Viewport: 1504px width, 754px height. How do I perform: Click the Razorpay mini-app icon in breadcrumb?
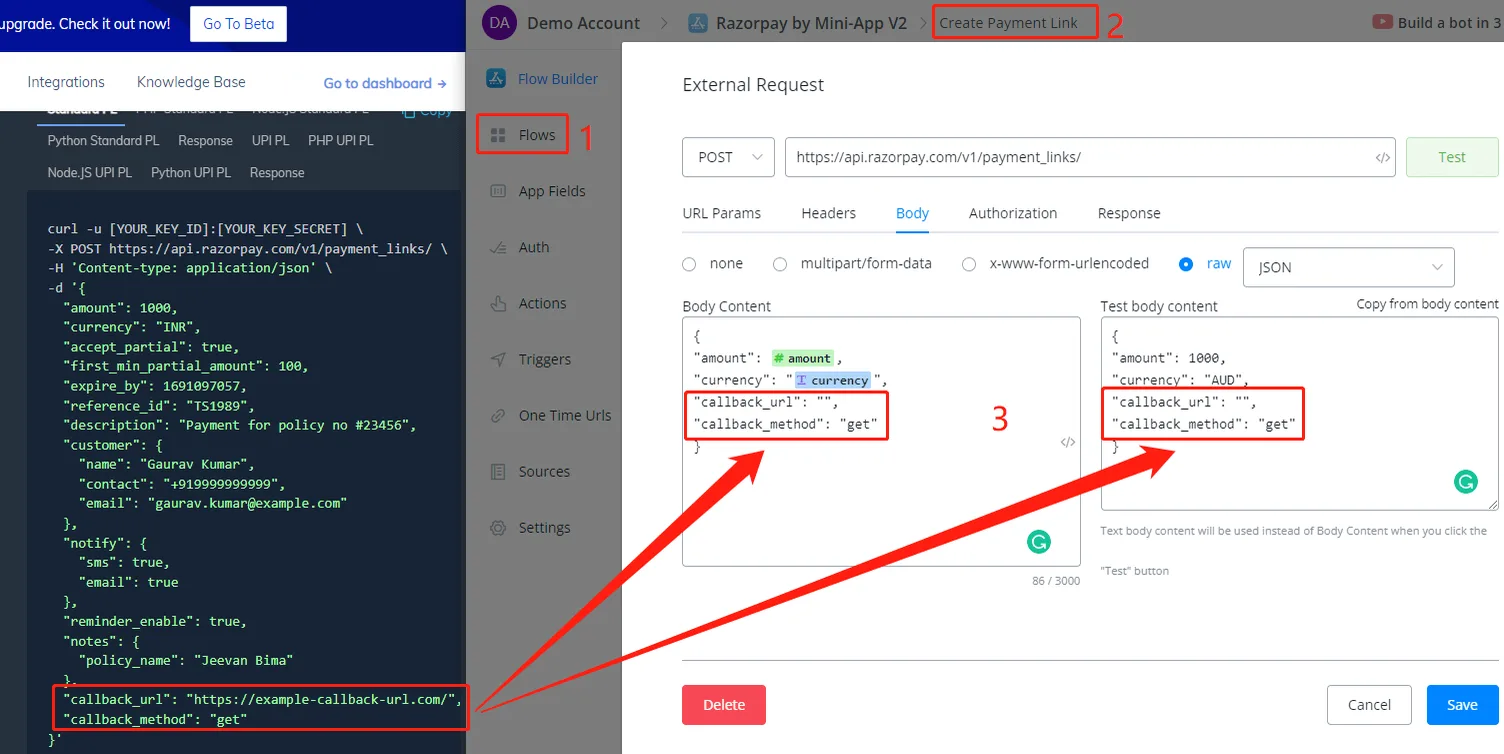point(698,23)
